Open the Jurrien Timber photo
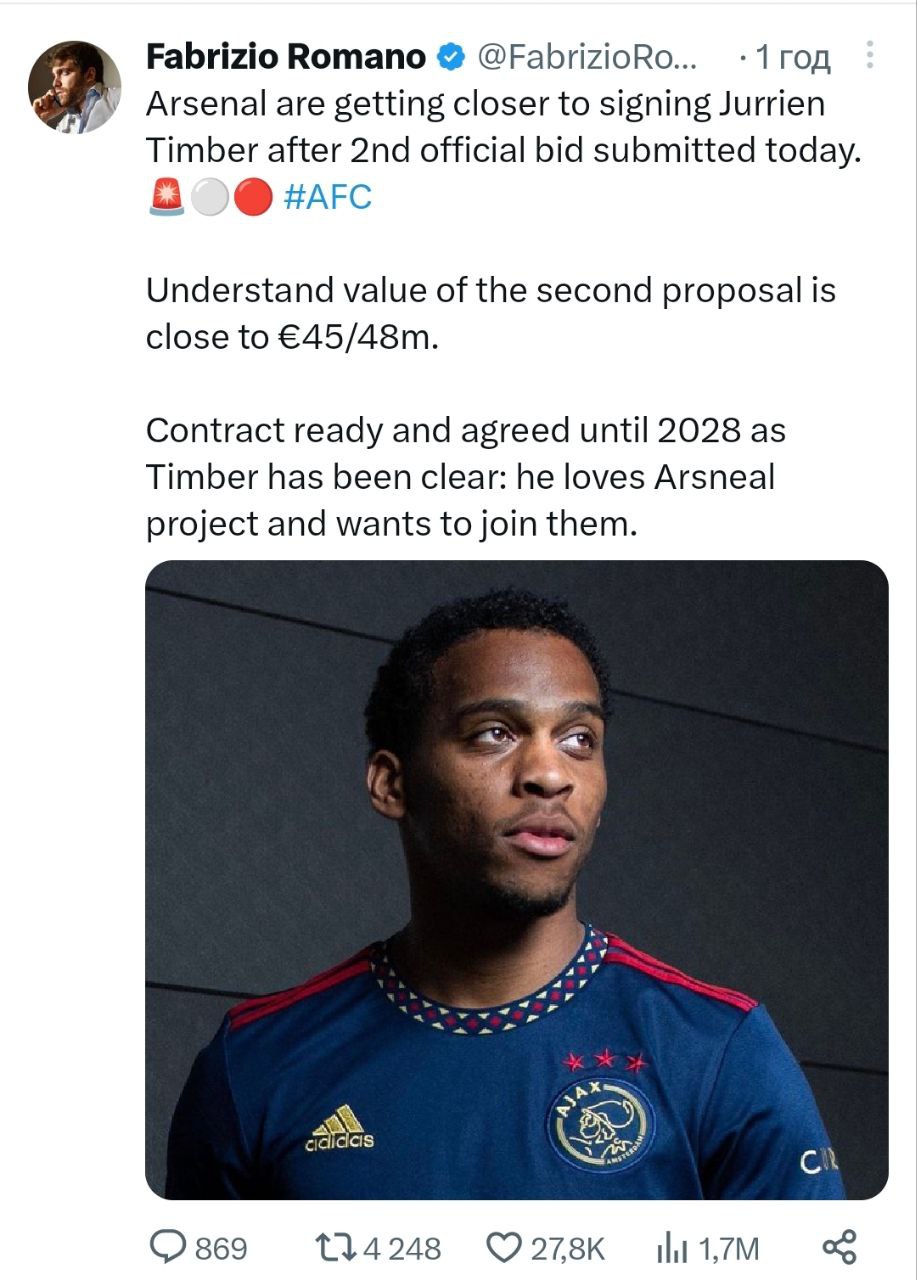917x1280 pixels. click(516, 879)
